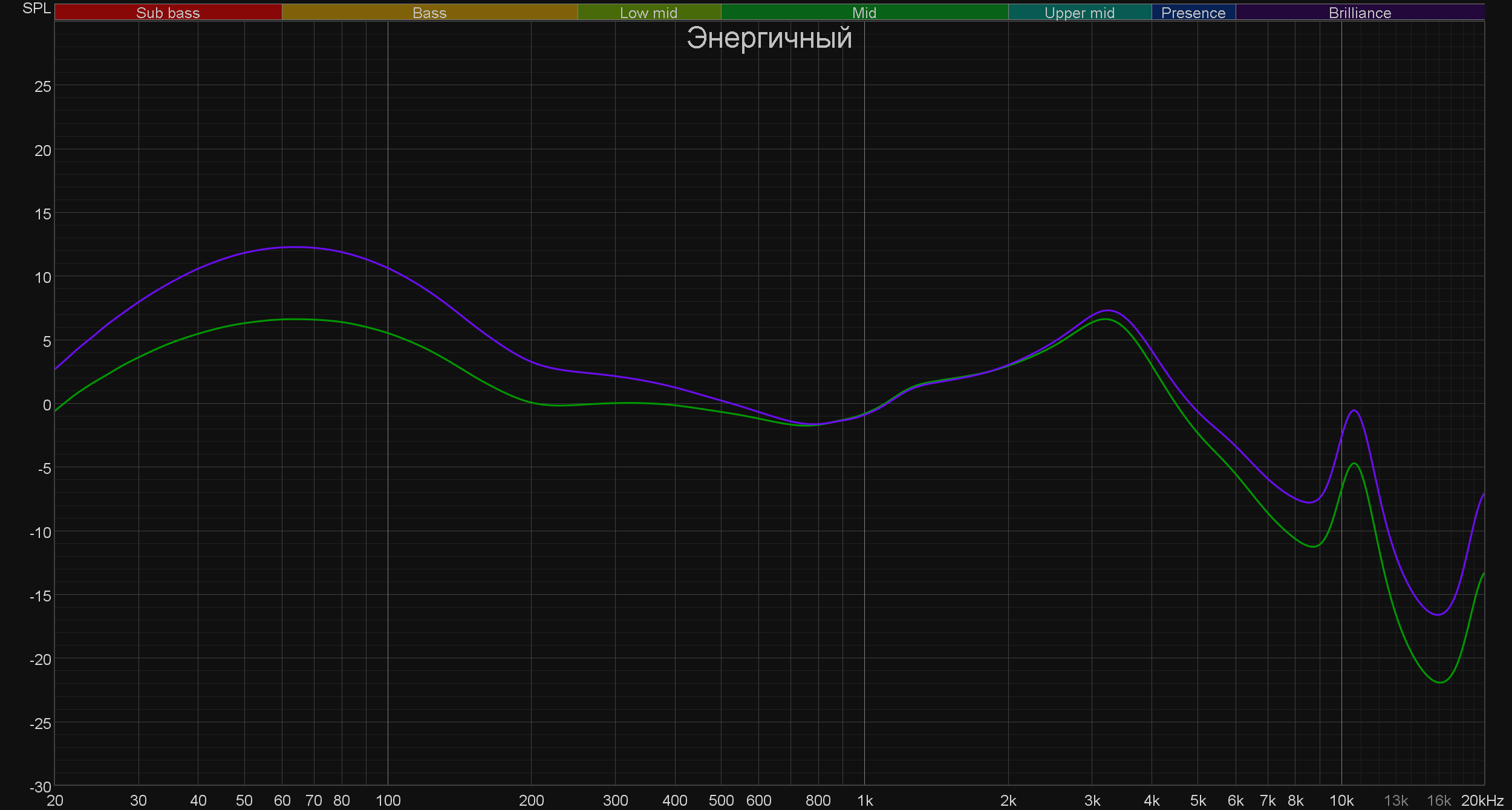Screen dimensions: 1512x810
Task: Click the 100 Hz axis label
Action: coord(388,801)
